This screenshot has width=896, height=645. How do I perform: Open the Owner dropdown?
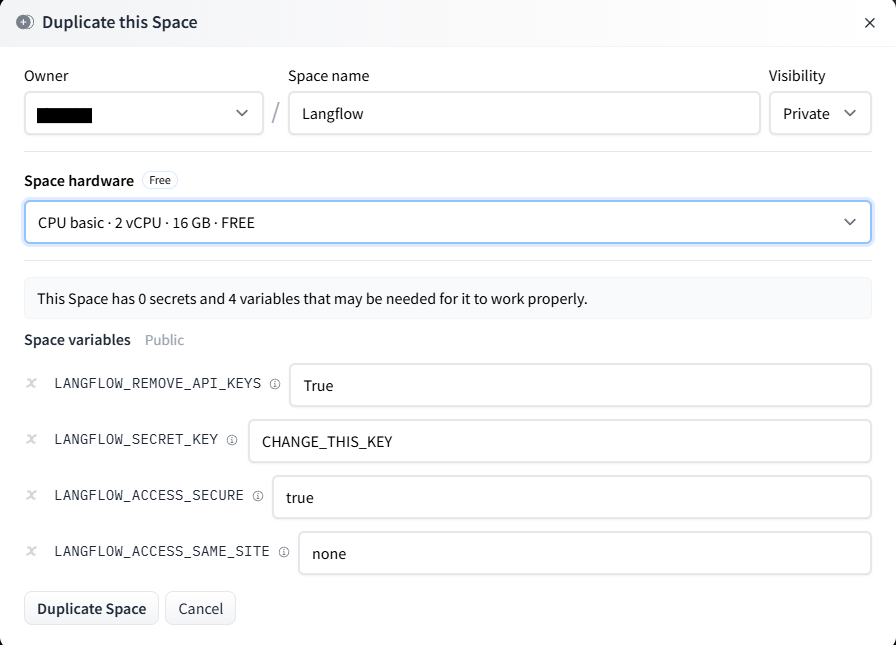pos(143,113)
